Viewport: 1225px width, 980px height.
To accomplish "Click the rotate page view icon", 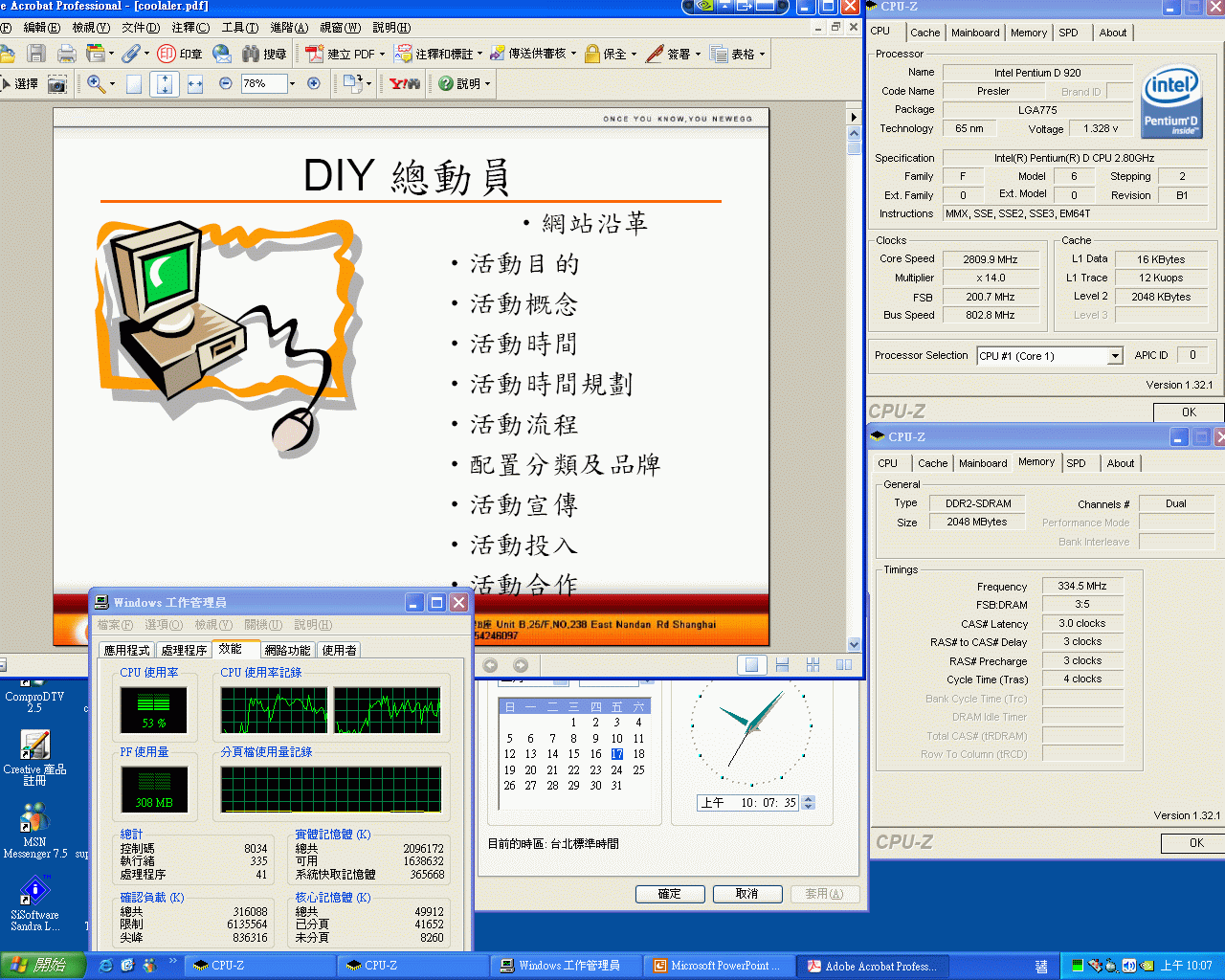I will [351, 84].
